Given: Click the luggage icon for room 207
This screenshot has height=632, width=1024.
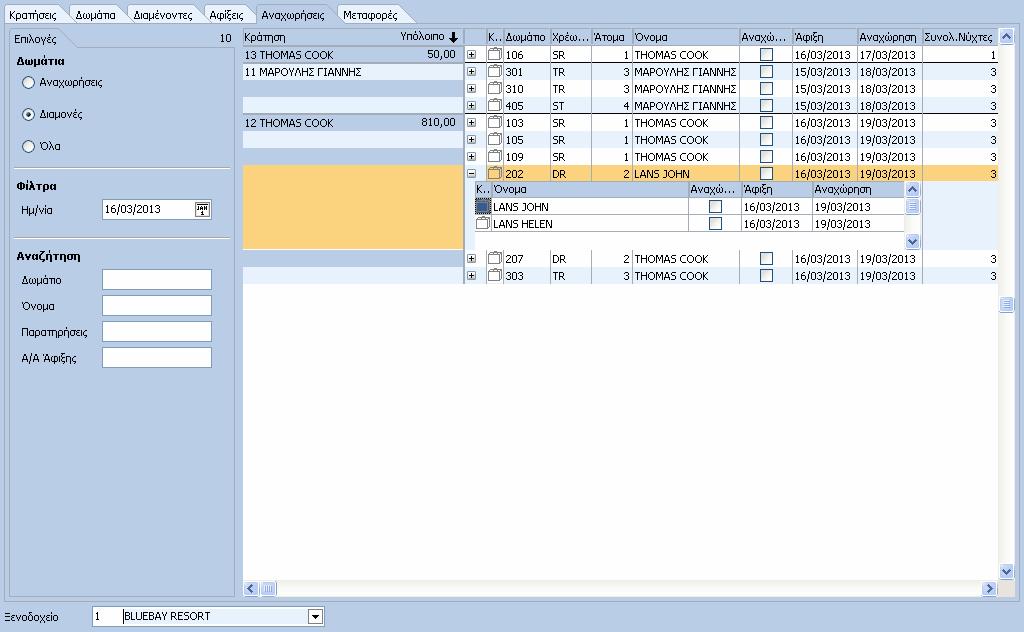Looking at the screenshot, I should [495, 258].
